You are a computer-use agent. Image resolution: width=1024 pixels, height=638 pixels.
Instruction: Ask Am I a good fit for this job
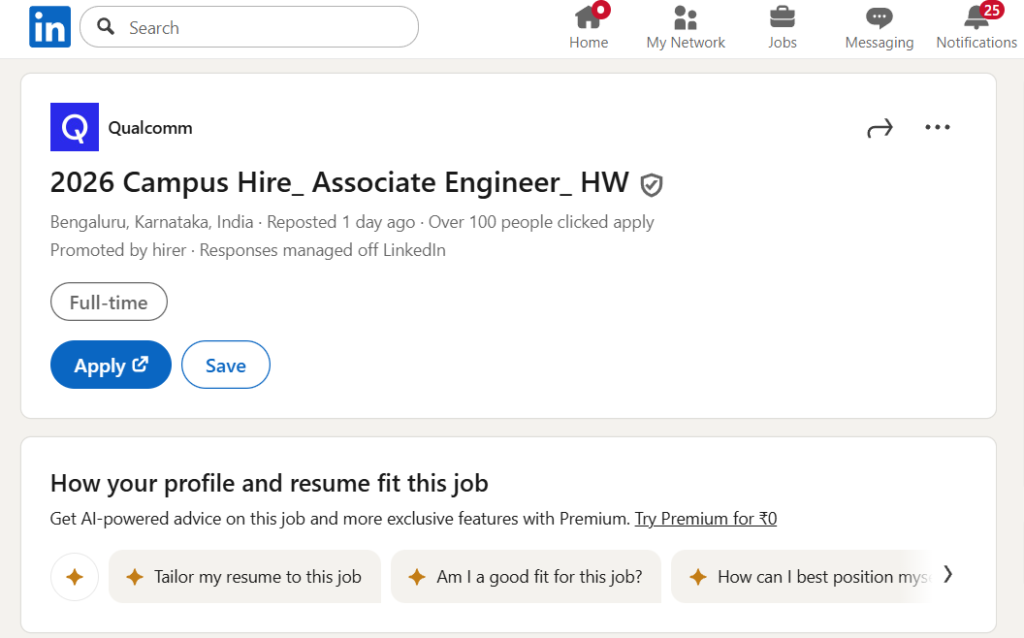526,577
